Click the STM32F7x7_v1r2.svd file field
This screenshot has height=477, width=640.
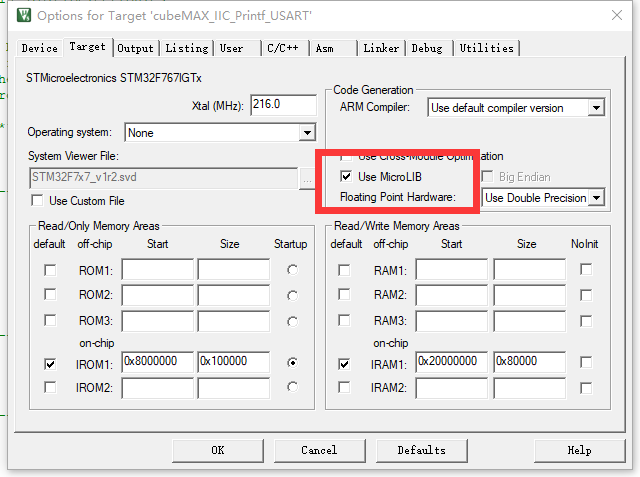163,178
